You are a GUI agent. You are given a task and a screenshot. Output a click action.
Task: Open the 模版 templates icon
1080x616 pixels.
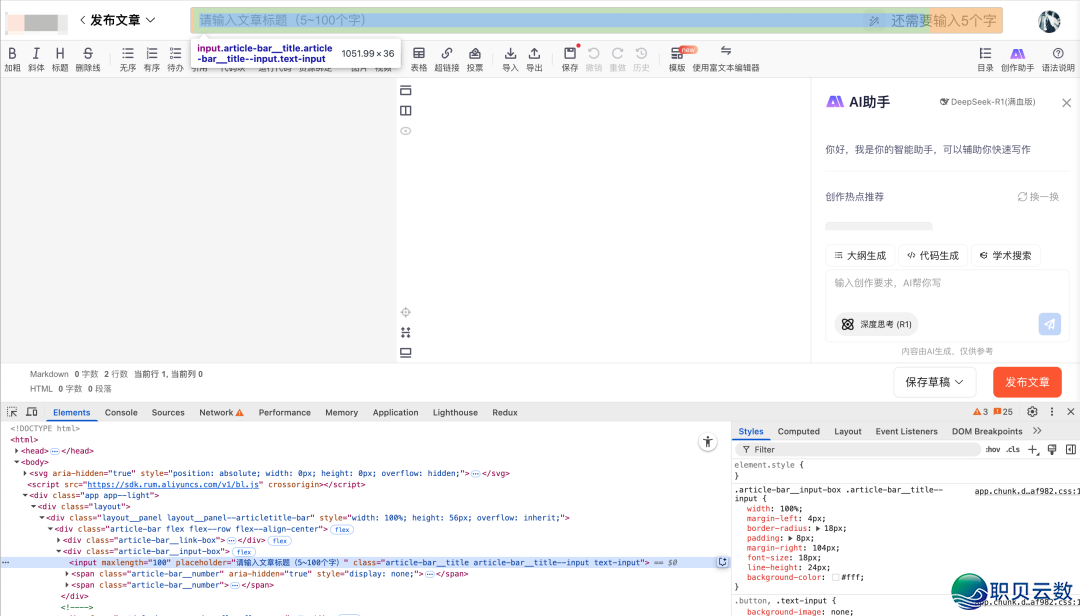click(677, 54)
